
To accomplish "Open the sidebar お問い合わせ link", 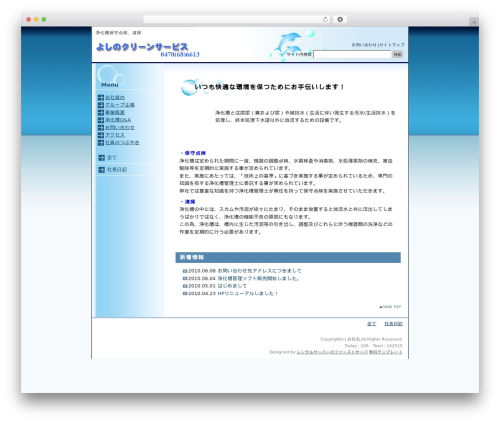I will click(120, 128).
